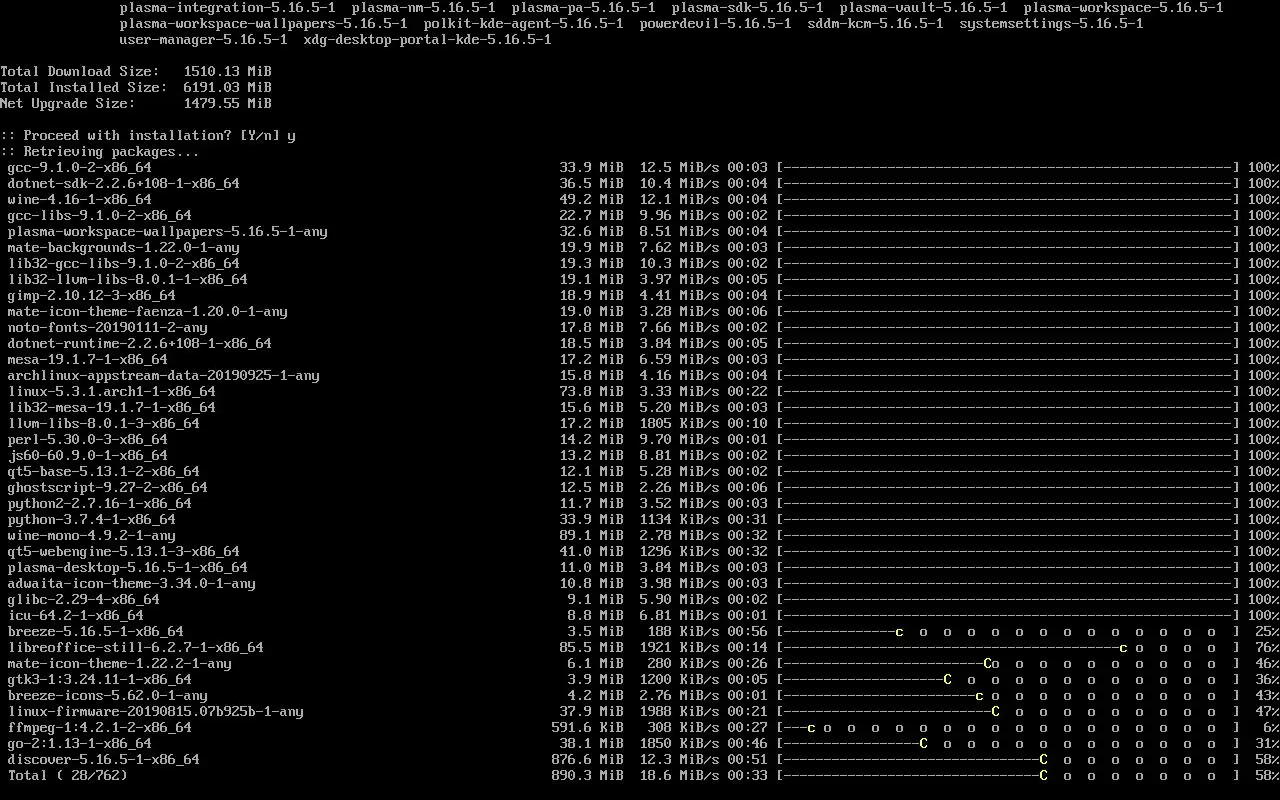Click gtk3-1:3.24.11-1-x86_64 package name

(x=100, y=680)
